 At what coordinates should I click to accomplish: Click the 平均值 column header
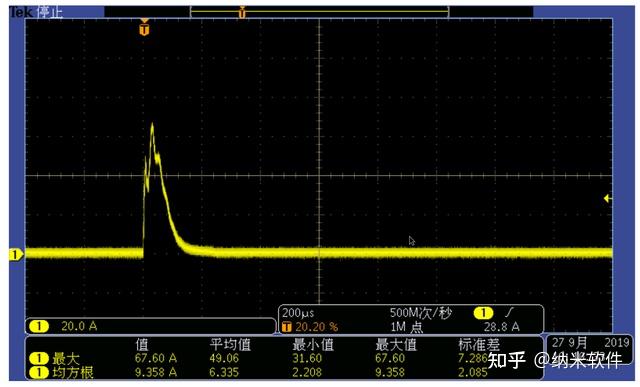coord(230,345)
